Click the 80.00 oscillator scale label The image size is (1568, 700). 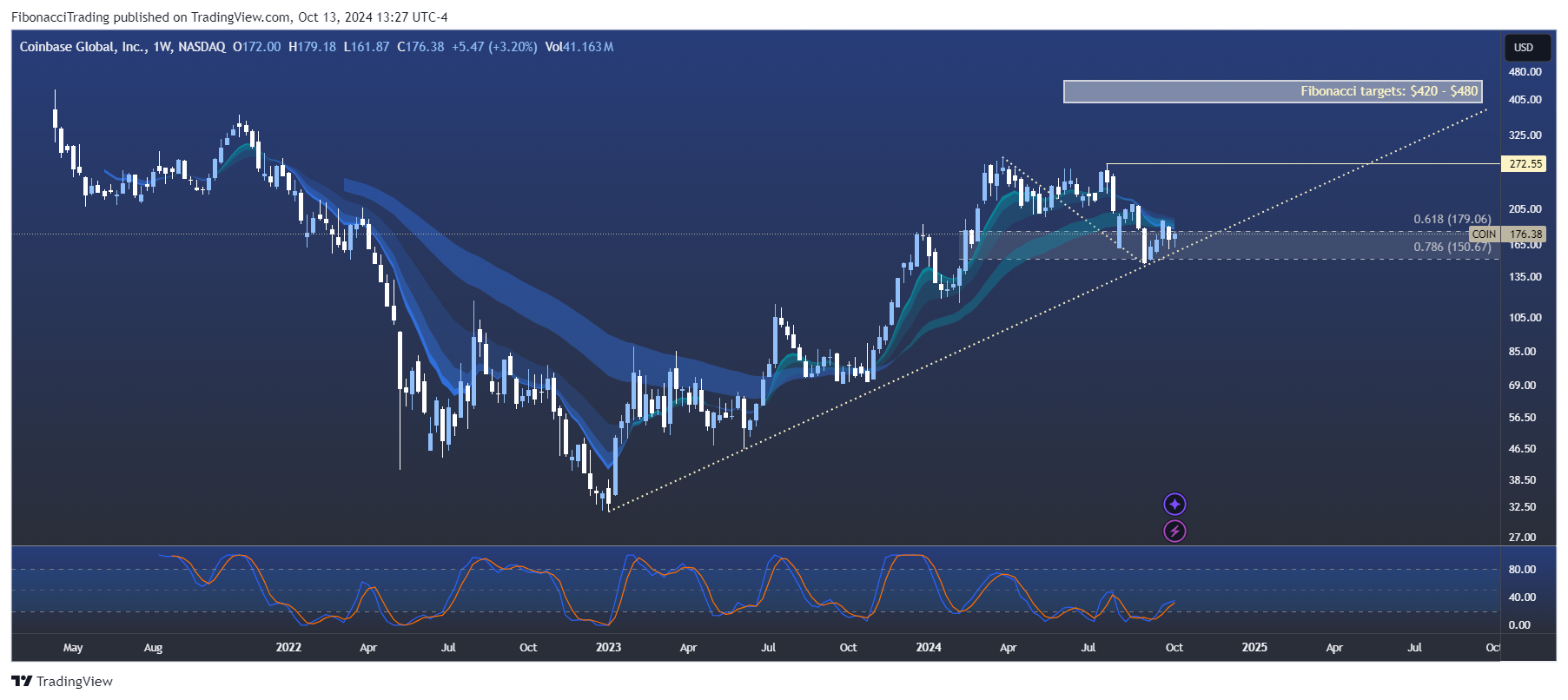(1523, 570)
